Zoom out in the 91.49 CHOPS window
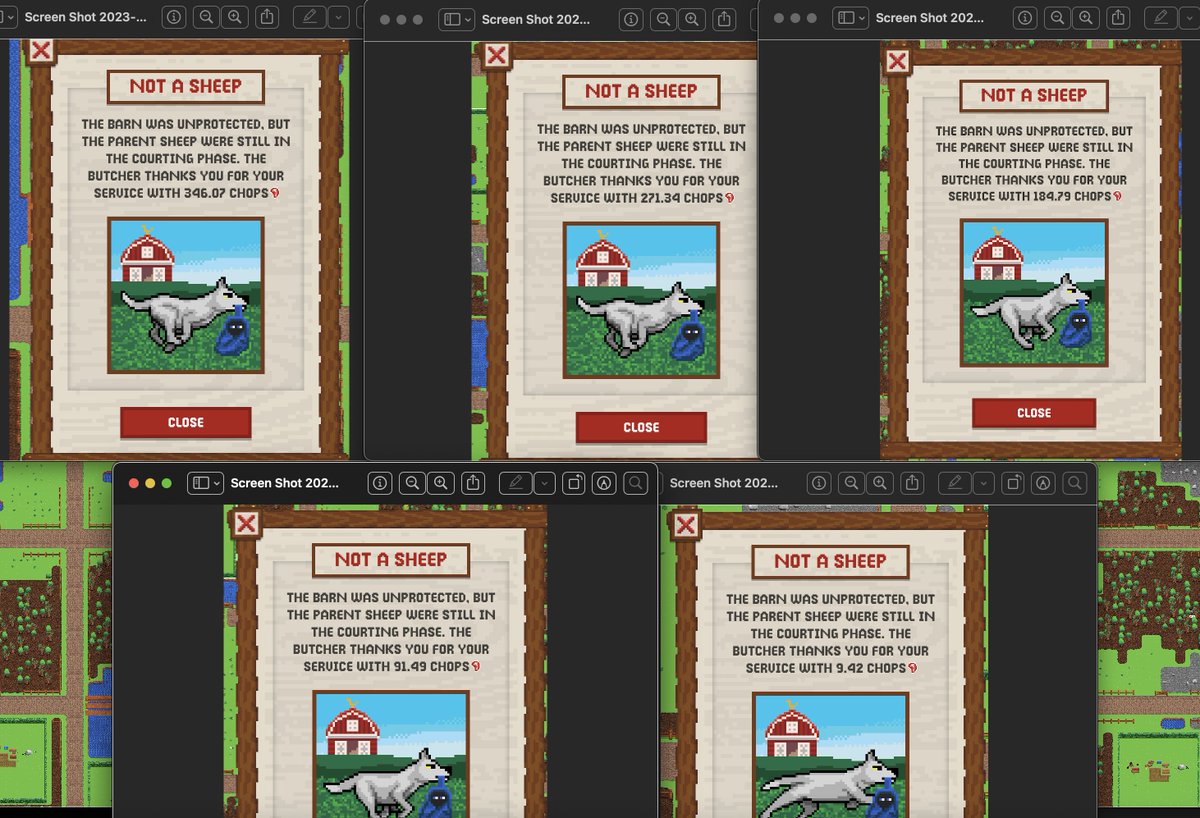The image size is (1200, 818). tap(412, 483)
